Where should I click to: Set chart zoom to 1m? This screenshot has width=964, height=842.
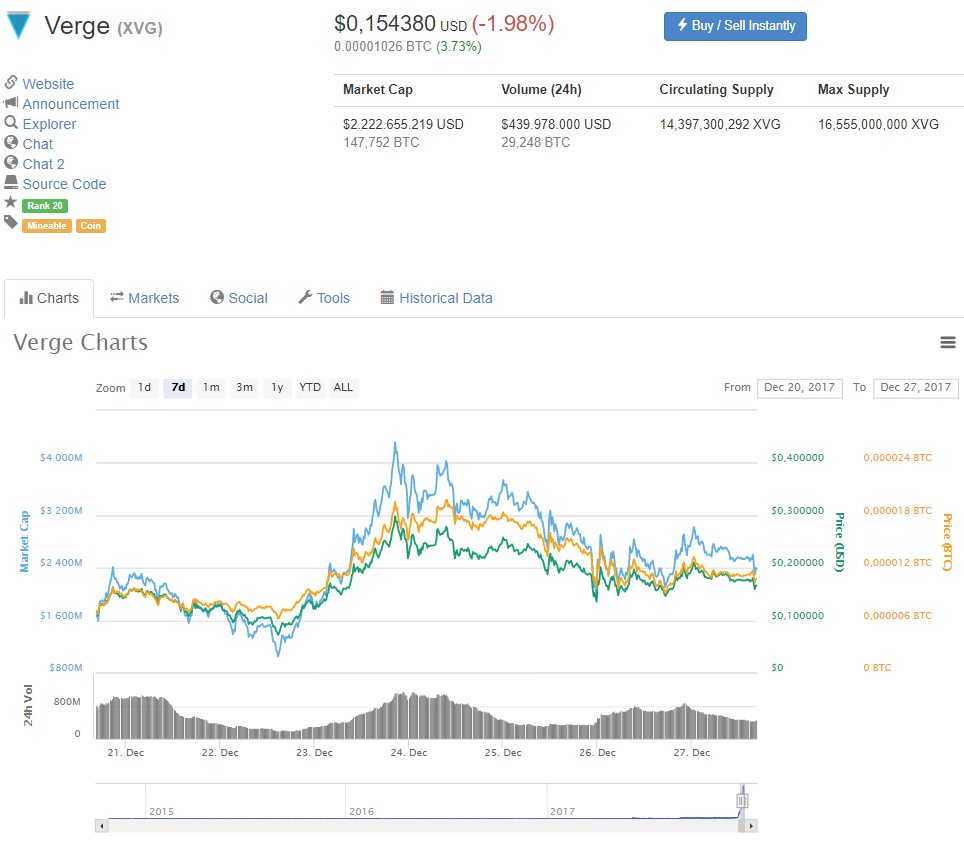point(211,388)
